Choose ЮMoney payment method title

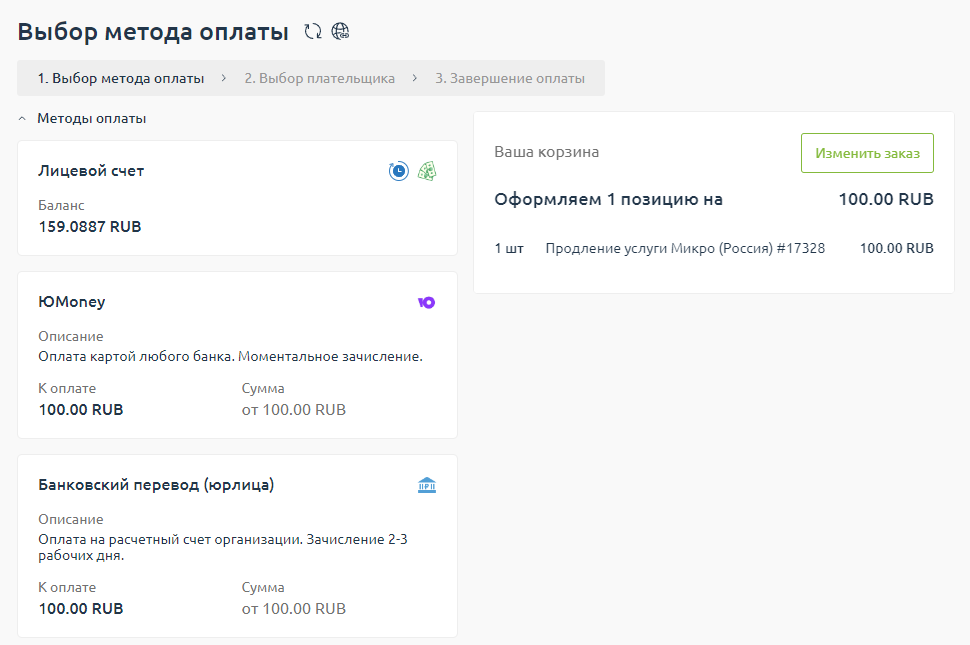click(71, 302)
